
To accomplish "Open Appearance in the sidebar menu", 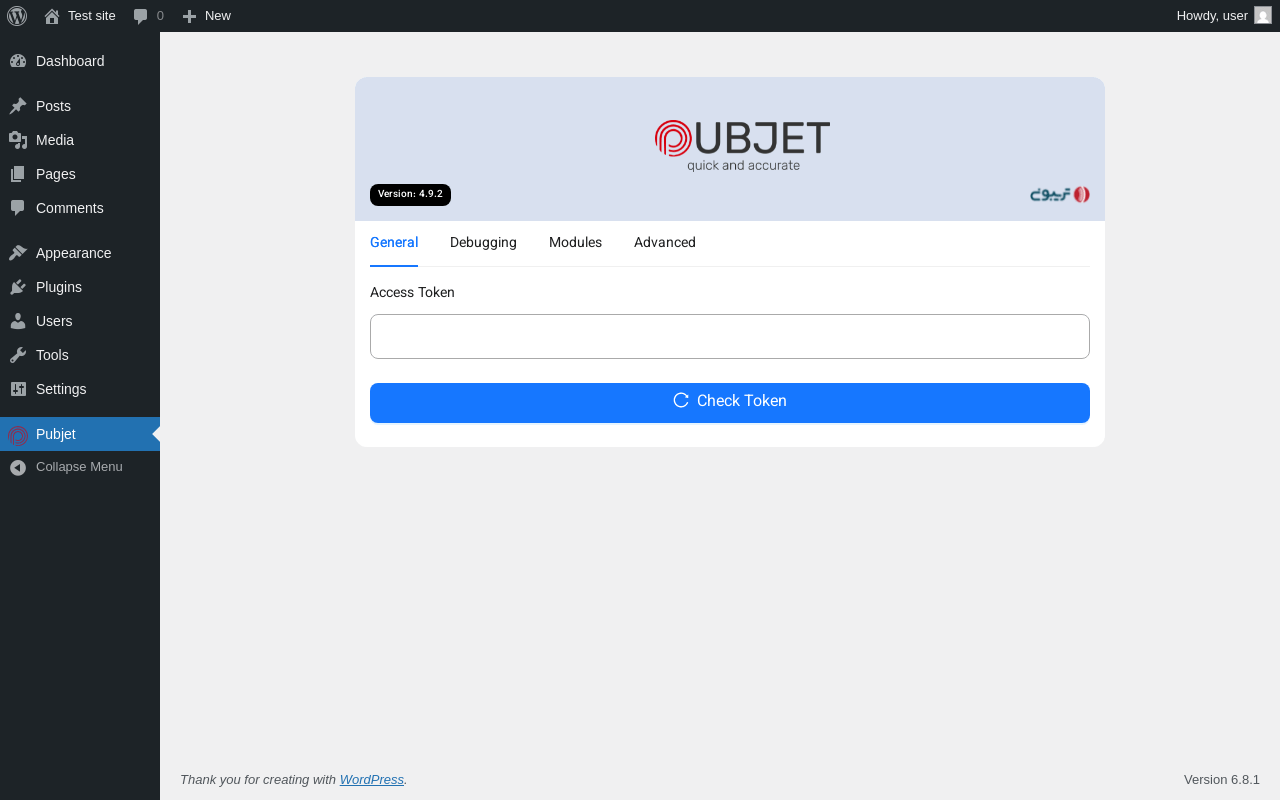I will (80, 253).
